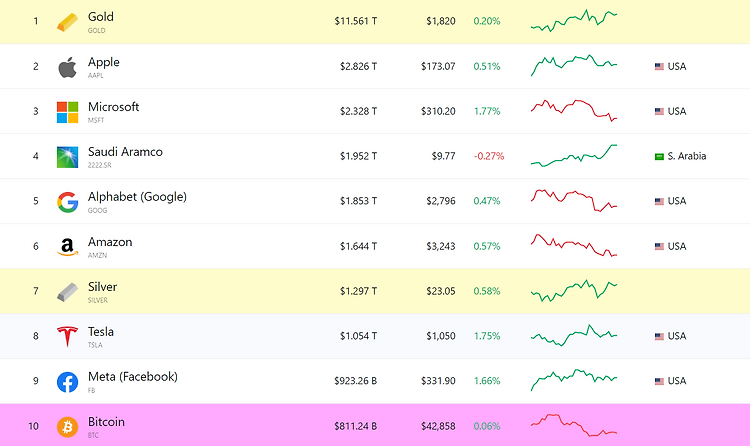This screenshot has height=446, width=750.
Task: Click the USA flag in Meta row
Action: 659,381
